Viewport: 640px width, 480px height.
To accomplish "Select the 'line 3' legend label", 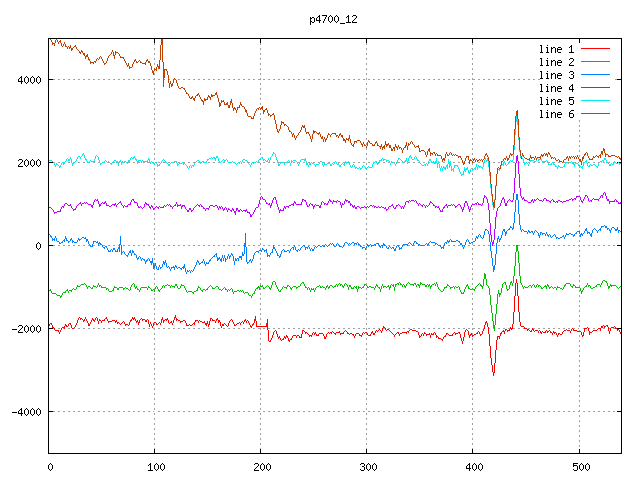I will coord(556,75).
